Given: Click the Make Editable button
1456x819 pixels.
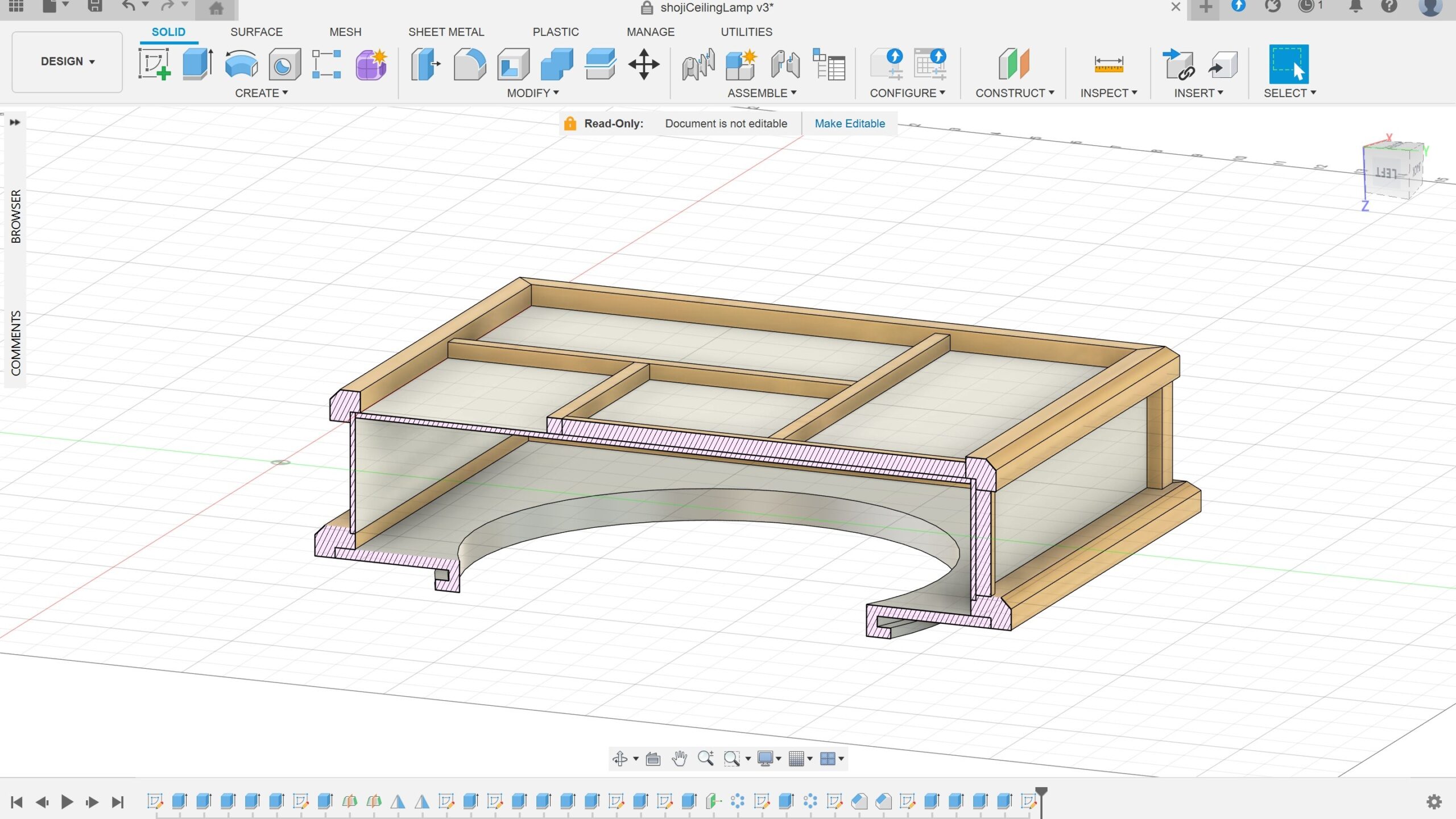Looking at the screenshot, I should pos(850,123).
